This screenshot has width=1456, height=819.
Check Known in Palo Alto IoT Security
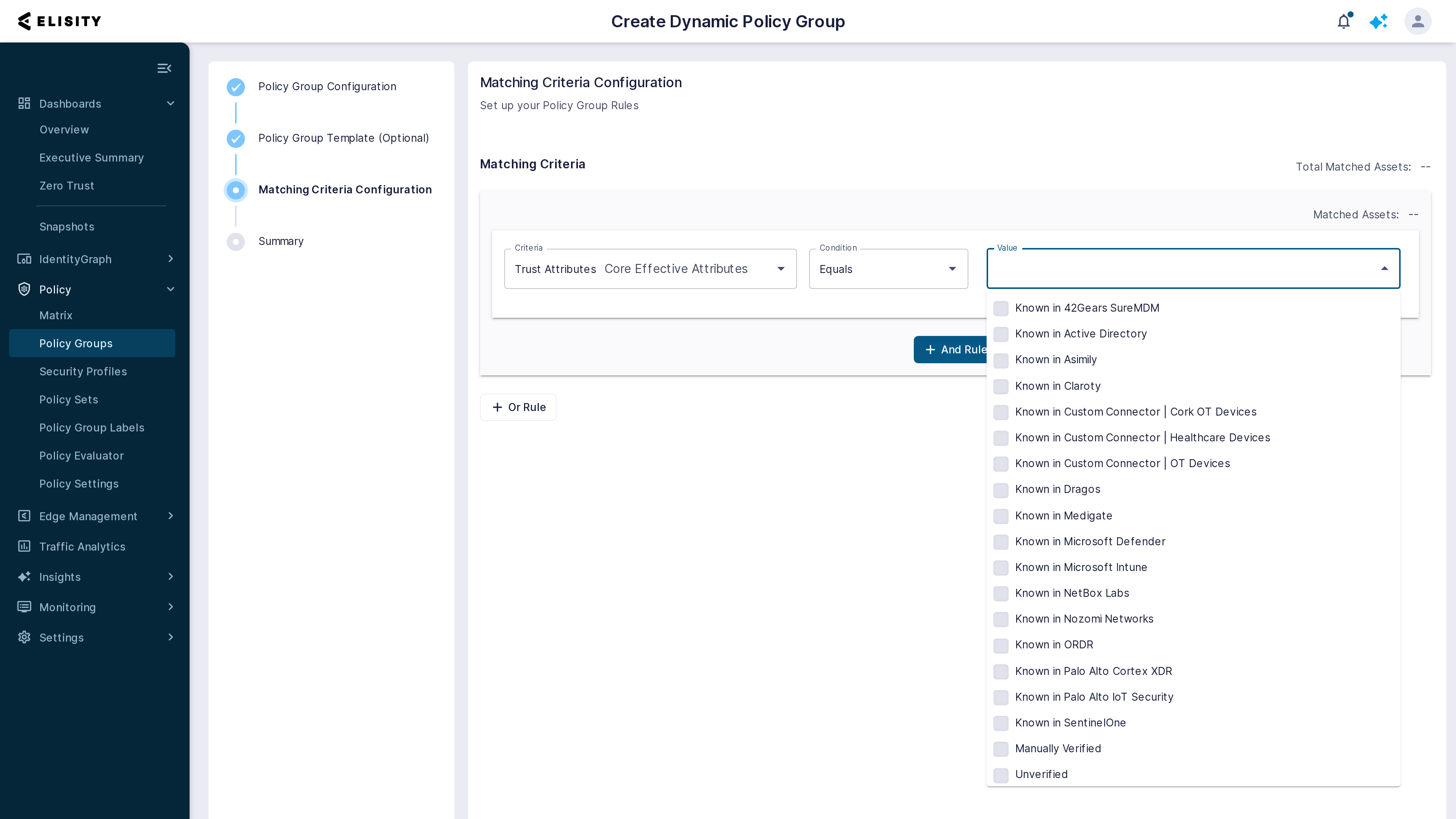click(x=1001, y=697)
